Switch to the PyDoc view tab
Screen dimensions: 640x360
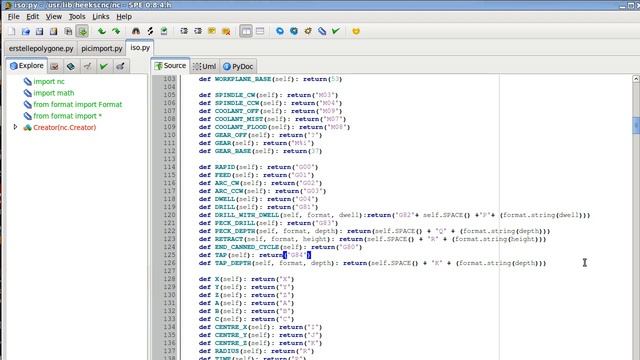tap(238, 67)
